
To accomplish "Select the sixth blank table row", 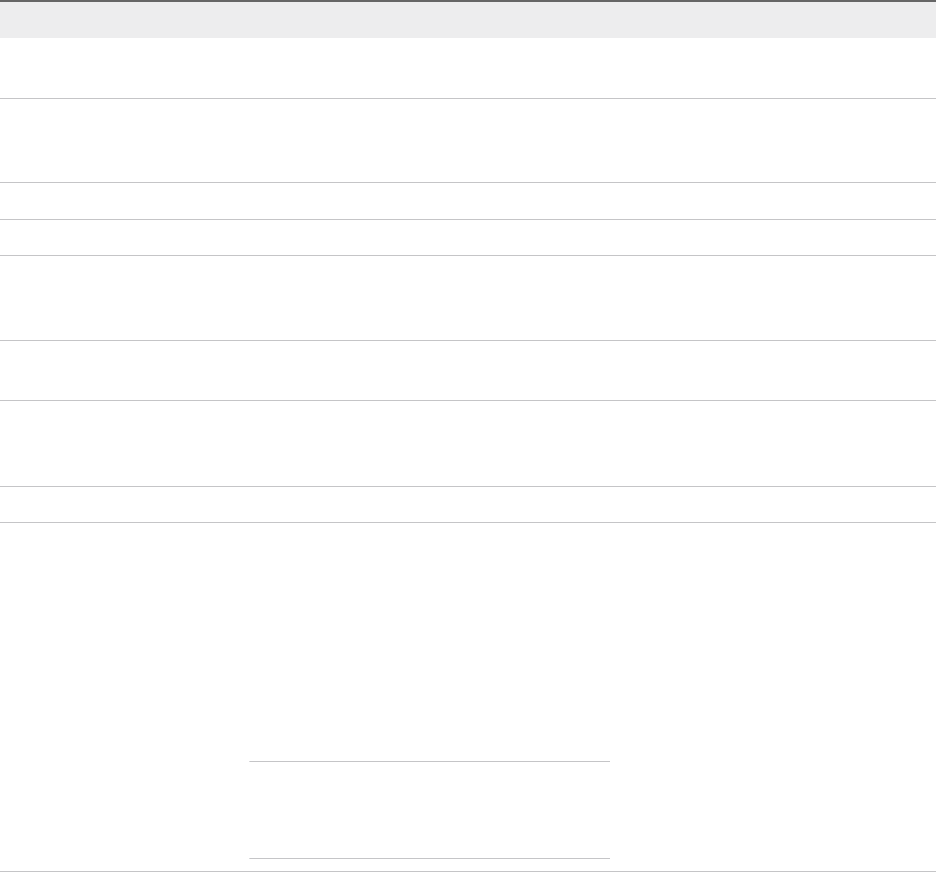I will pos(468,370).
